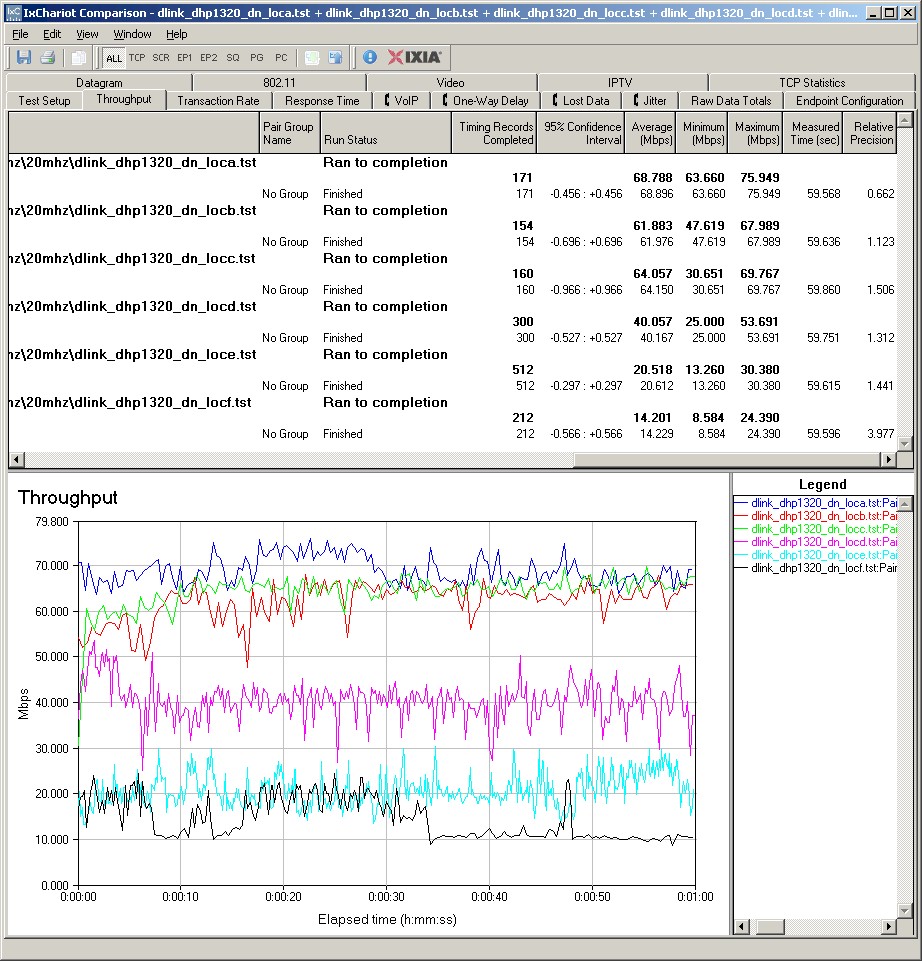Click the green locc.tst legend entry
The image size is (922, 961).
pos(815,529)
